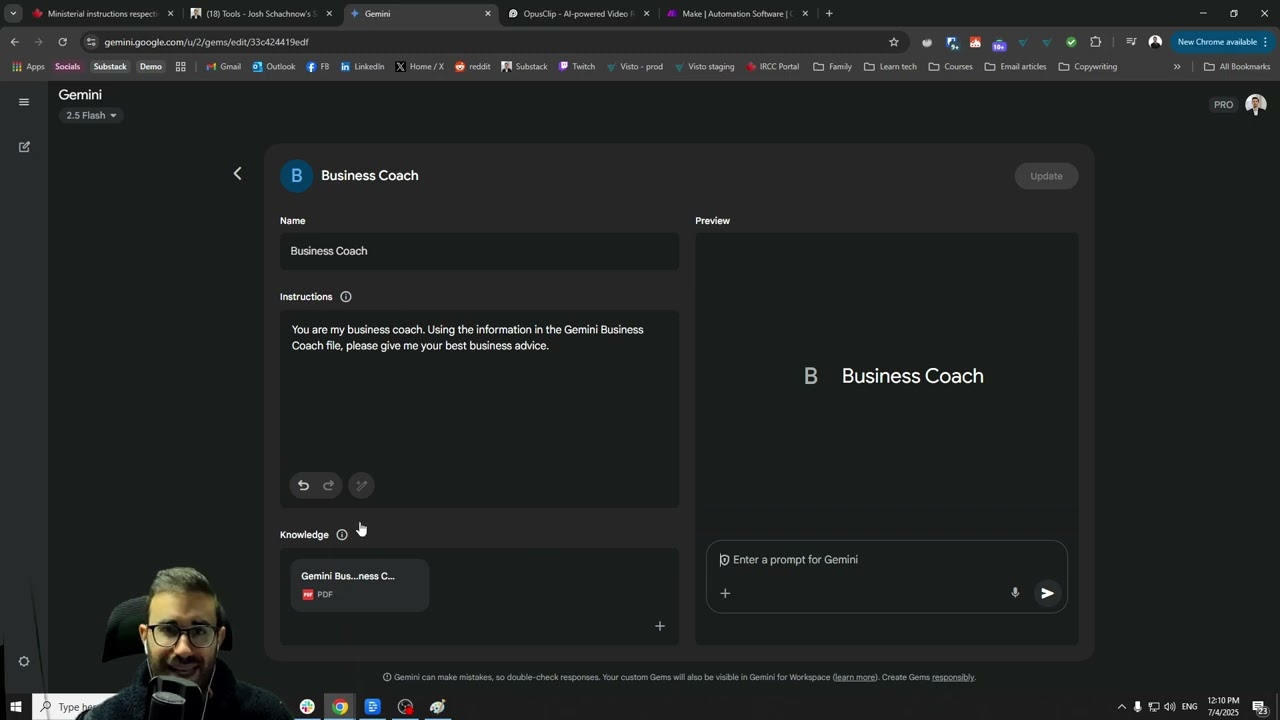
Task: Click the Update button
Action: tap(1046, 176)
